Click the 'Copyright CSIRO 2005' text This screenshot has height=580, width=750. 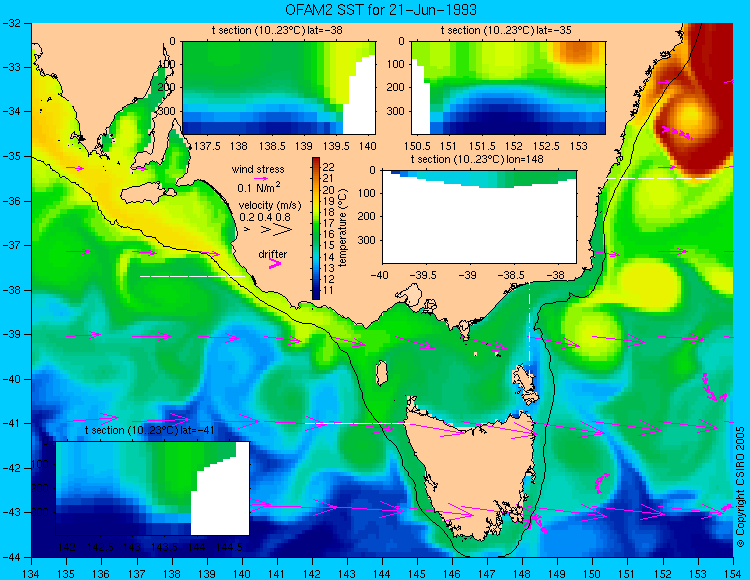[x=740, y=487]
